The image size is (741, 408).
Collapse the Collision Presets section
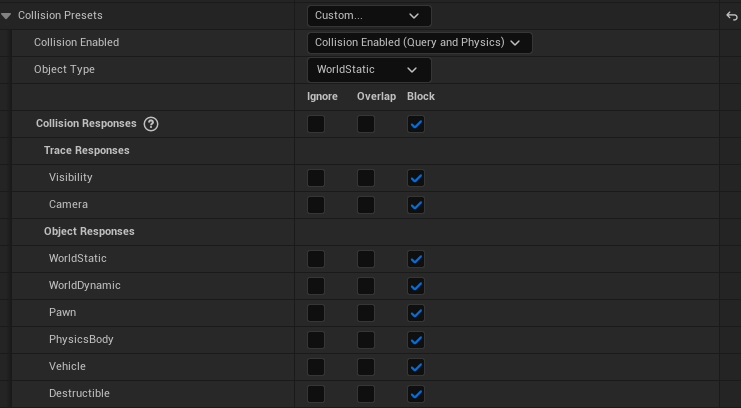point(6,16)
